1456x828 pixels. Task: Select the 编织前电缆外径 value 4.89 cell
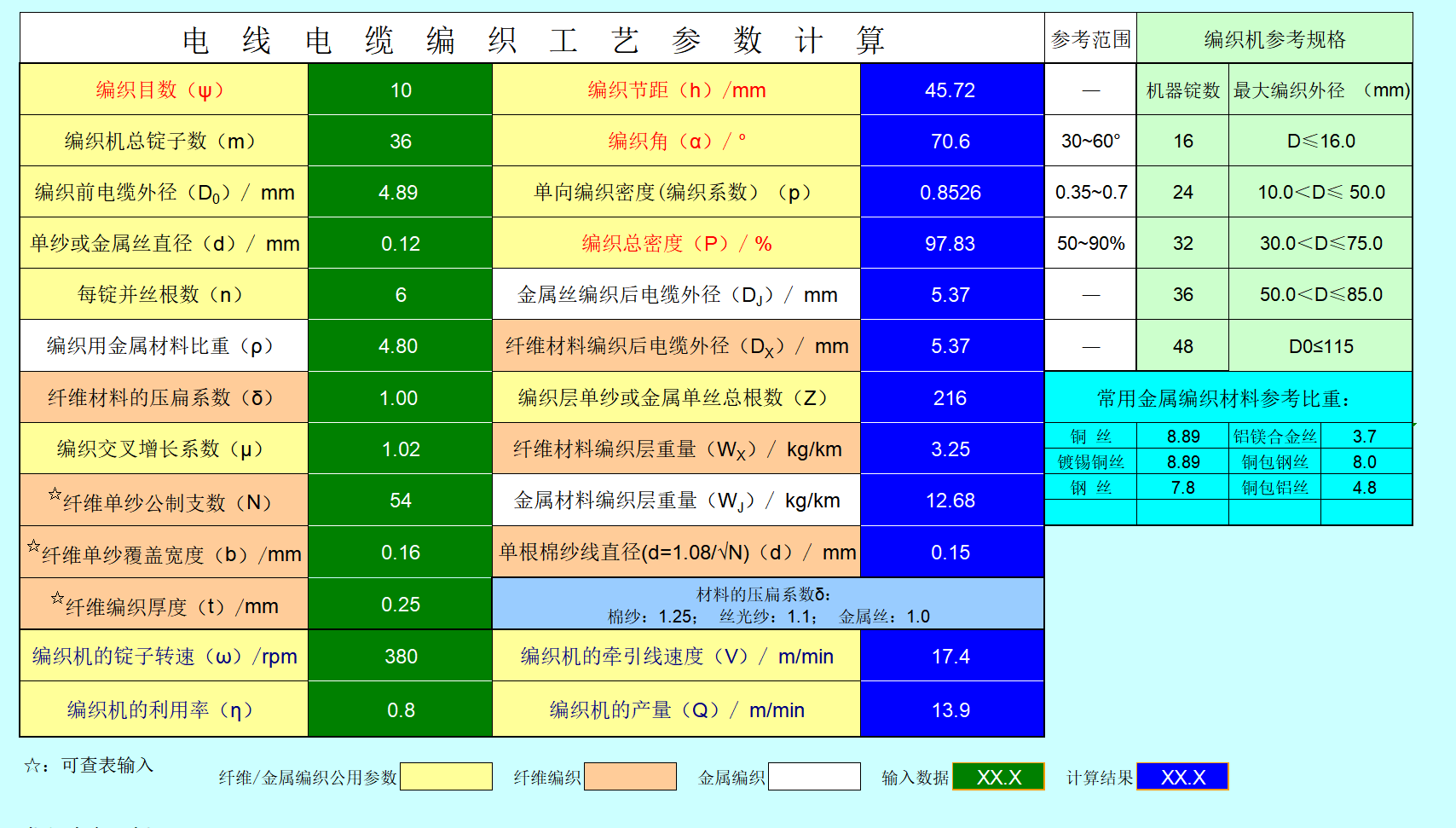click(400, 192)
